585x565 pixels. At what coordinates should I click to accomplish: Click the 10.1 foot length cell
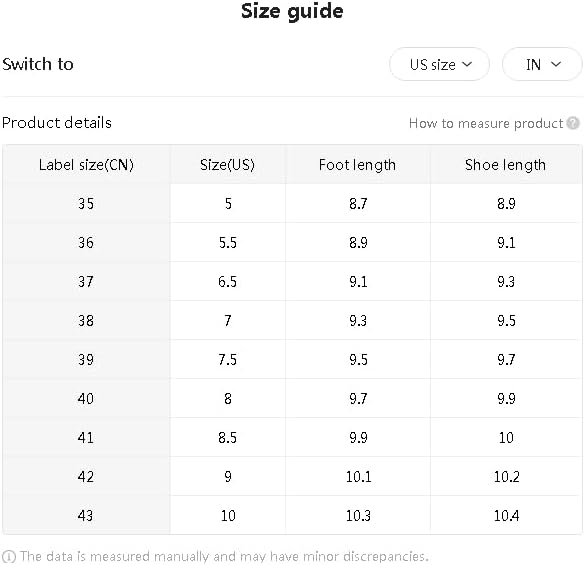coord(358,477)
